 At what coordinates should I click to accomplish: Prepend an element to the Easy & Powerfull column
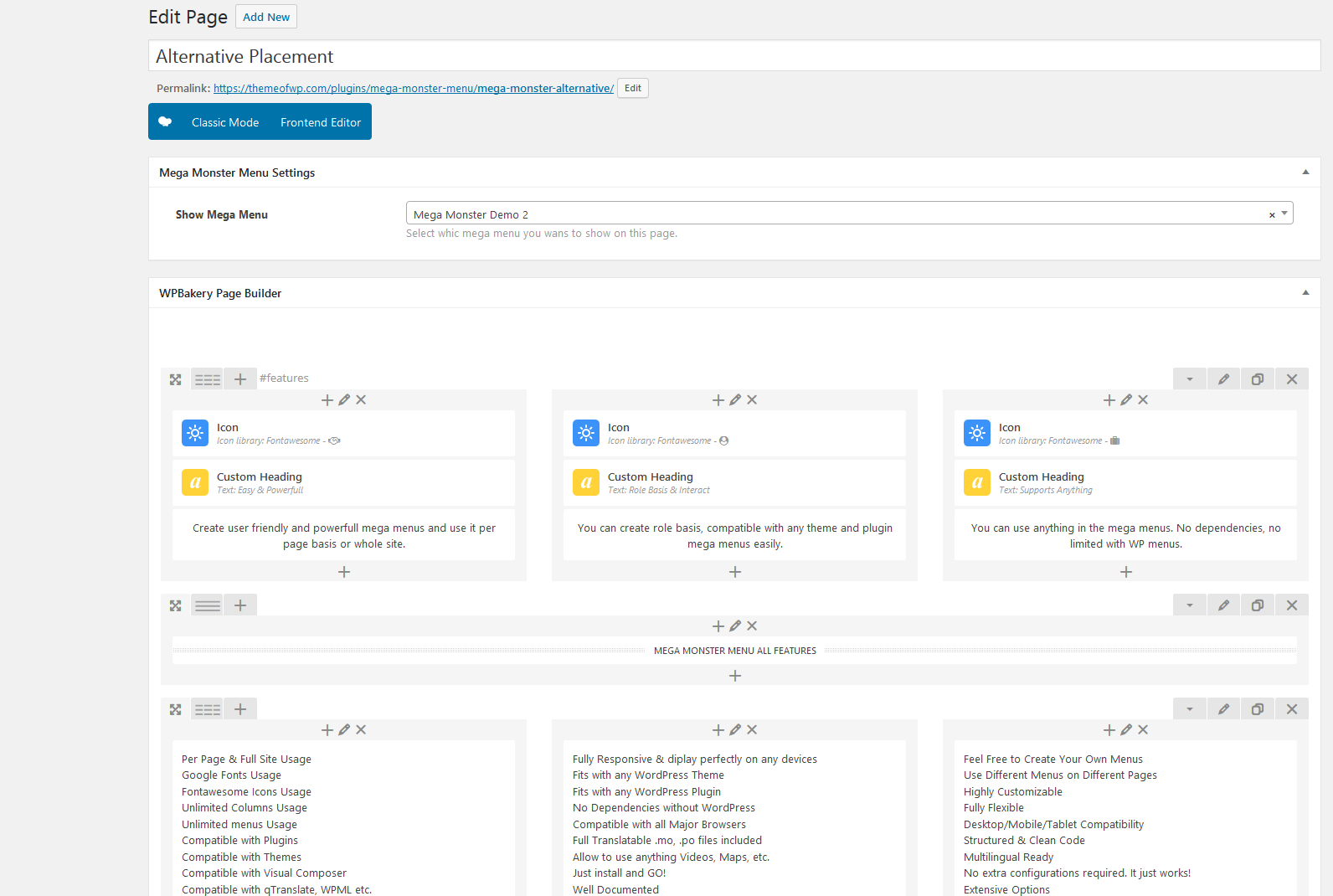327,400
